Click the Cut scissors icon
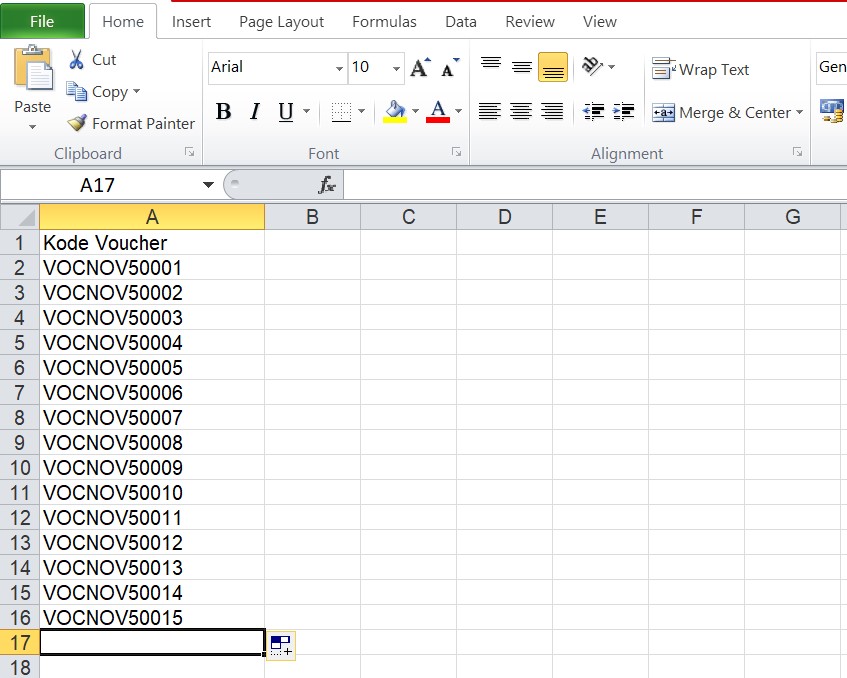The width and height of the screenshot is (847, 678). point(76,59)
